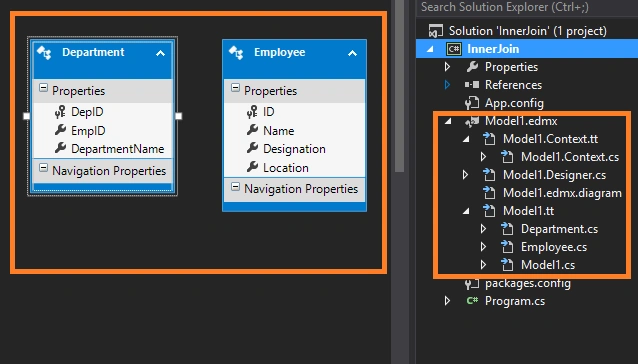The width and height of the screenshot is (638, 364).
Task: Select Model1.edmx.diagram in Solution Explorer
Action: click(x=562, y=193)
